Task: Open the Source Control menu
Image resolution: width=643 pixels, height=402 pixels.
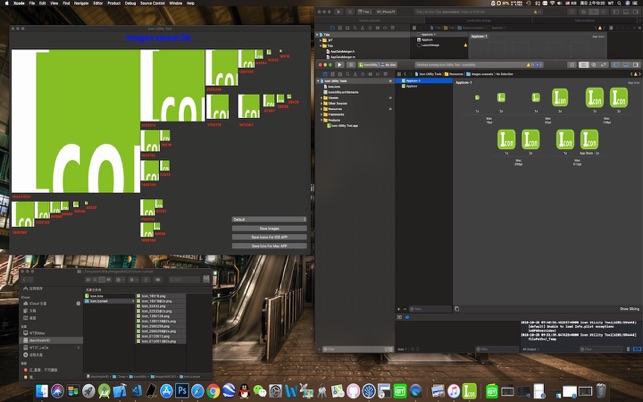Action: pos(153,3)
